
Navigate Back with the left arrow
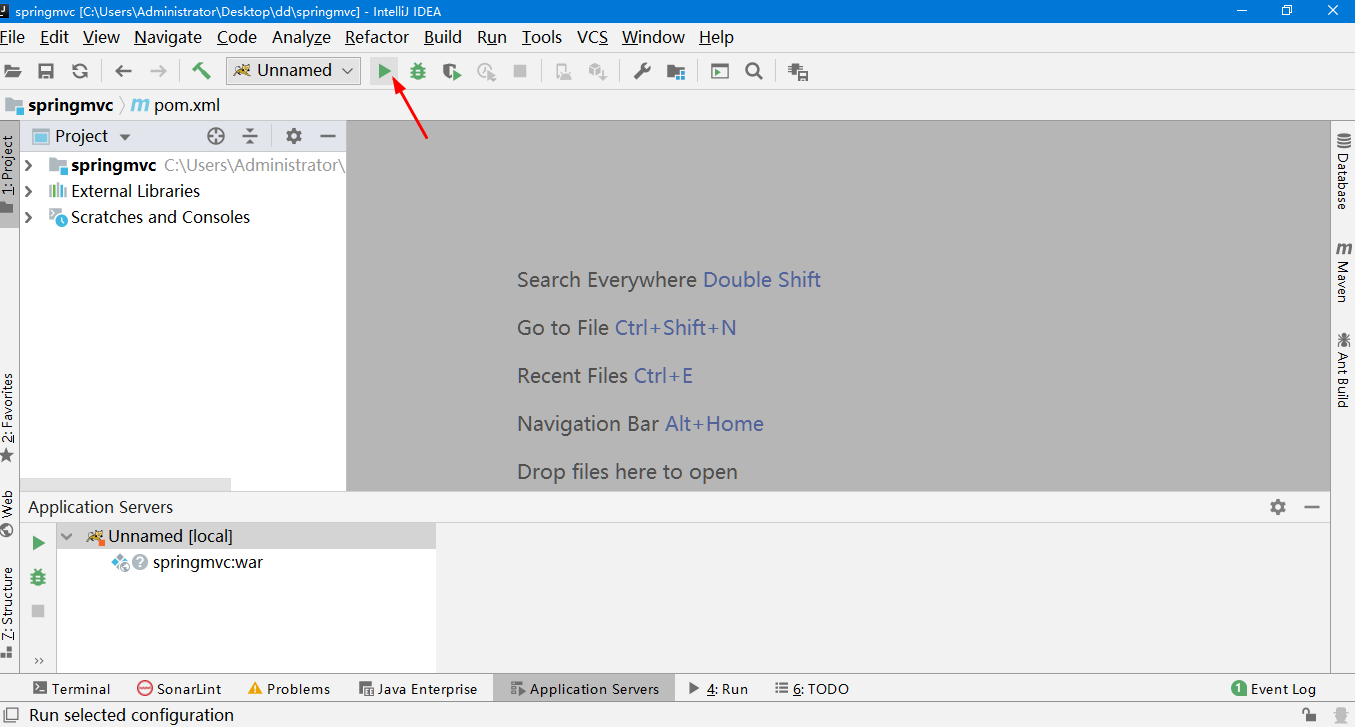click(123, 71)
